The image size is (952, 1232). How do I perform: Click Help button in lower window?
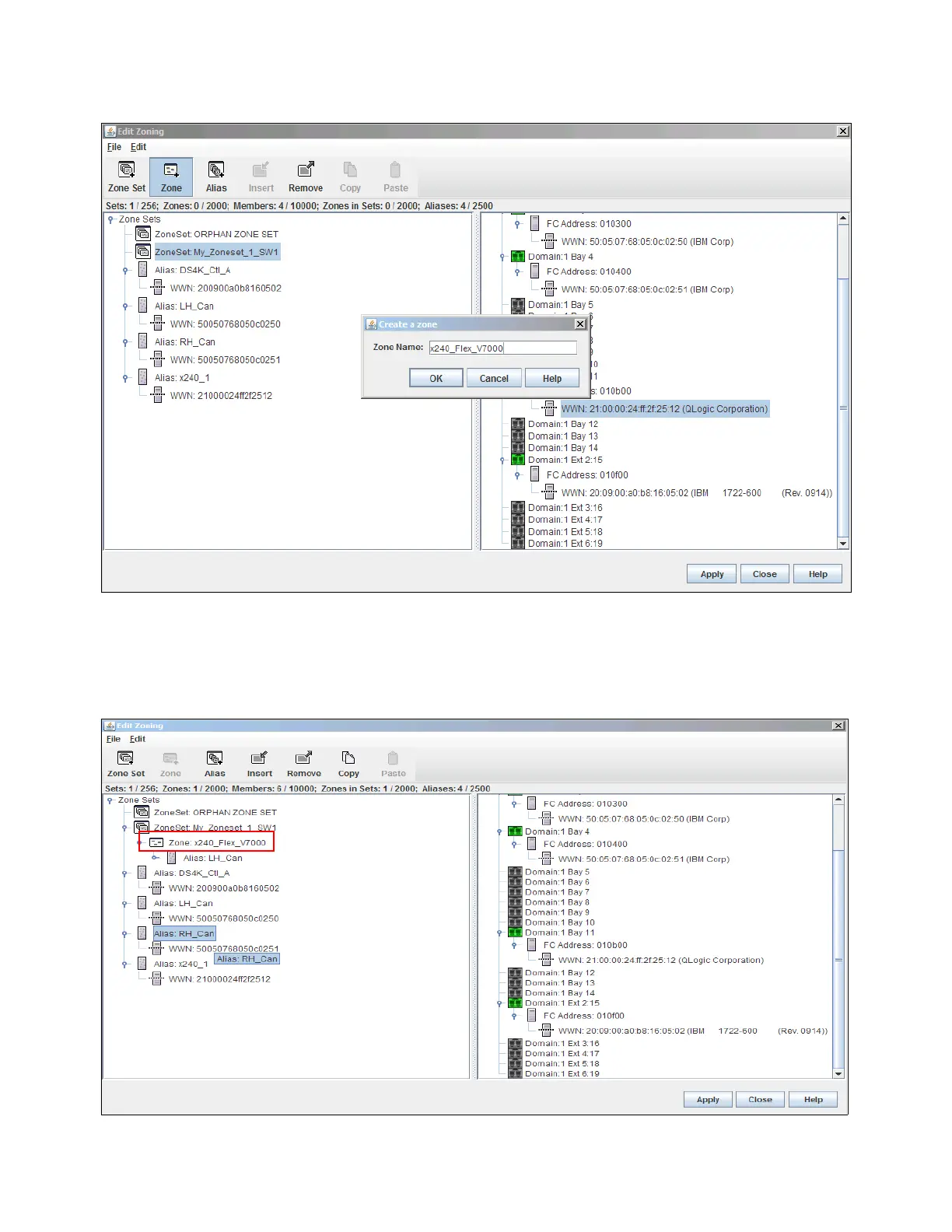[814, 1099]
